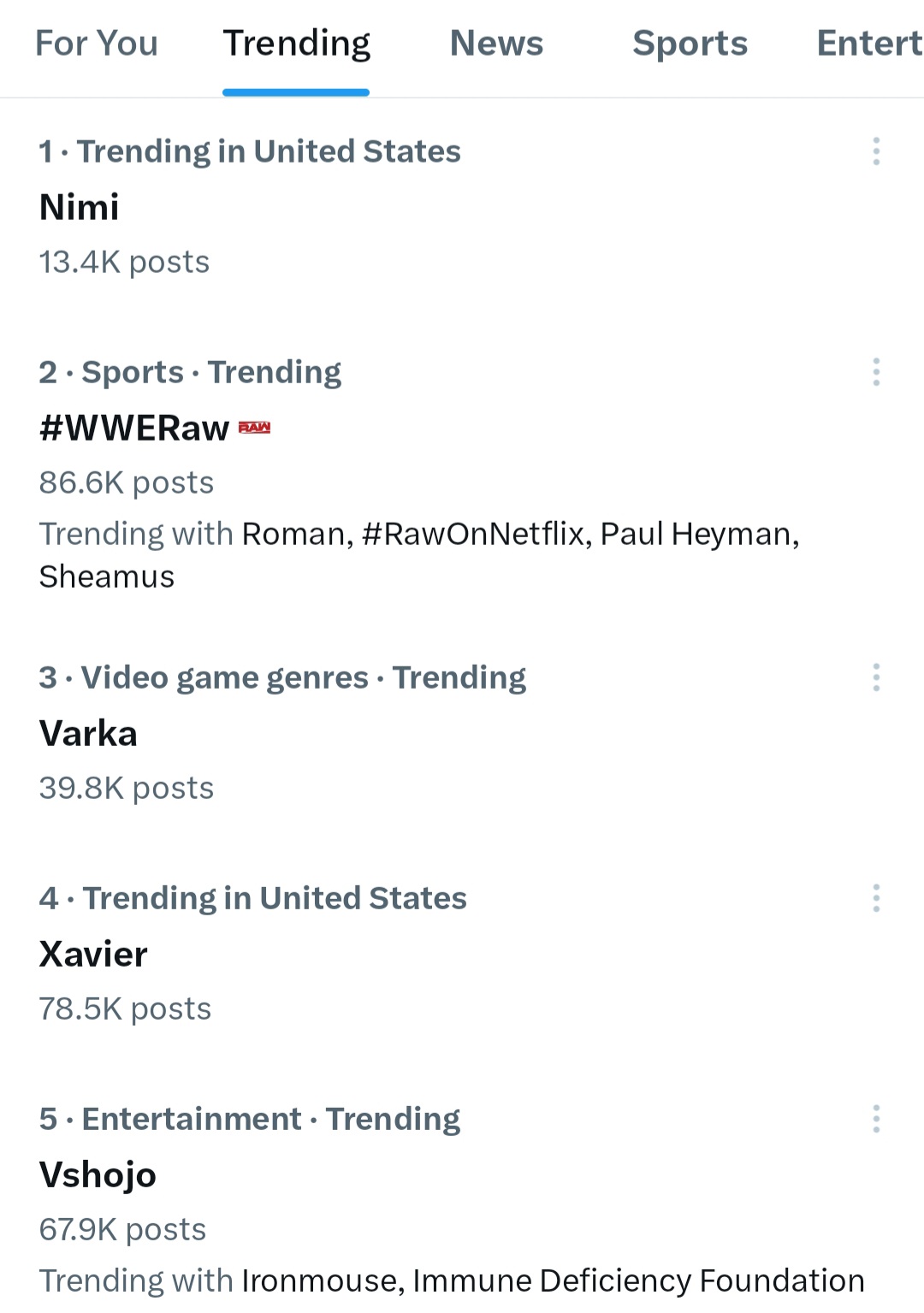Viewport: 924px width, 1313px height.
Task: View the Varka trending topic
Action: (88, 734)
